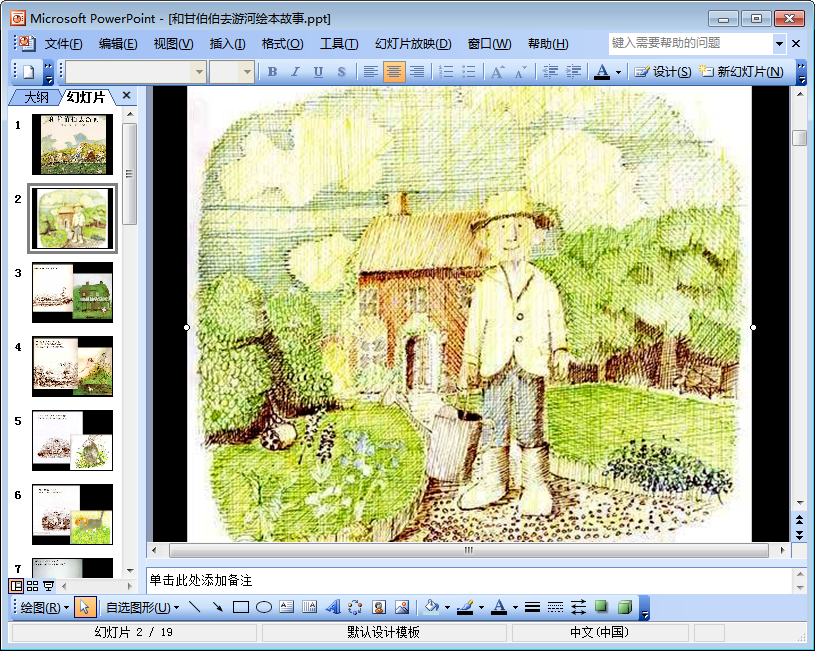The image size is (815, 651).
Task: Switch to Normal view icon
Action: click(16, 587)
